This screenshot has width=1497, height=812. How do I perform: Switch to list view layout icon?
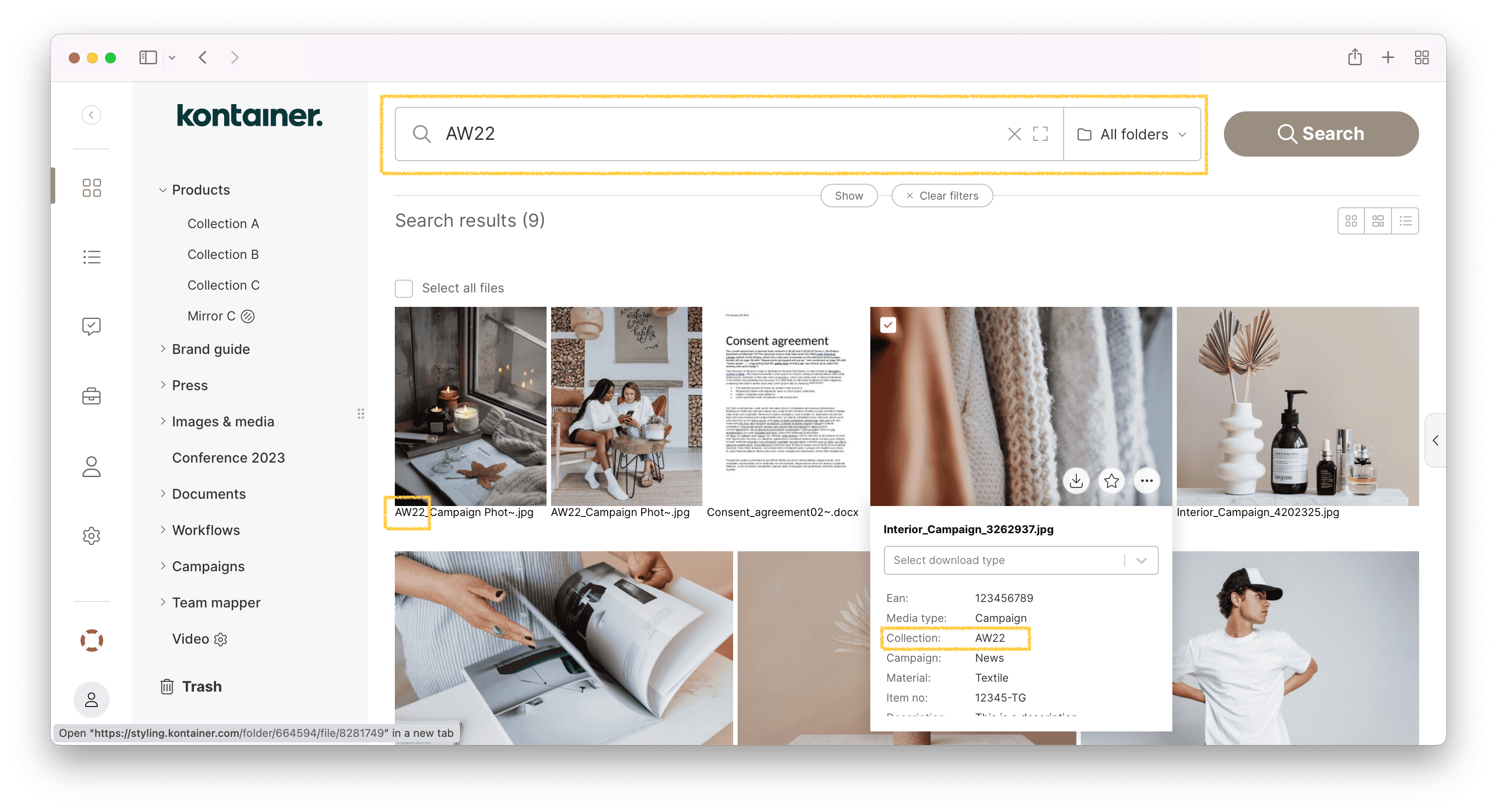(1405, 221)
